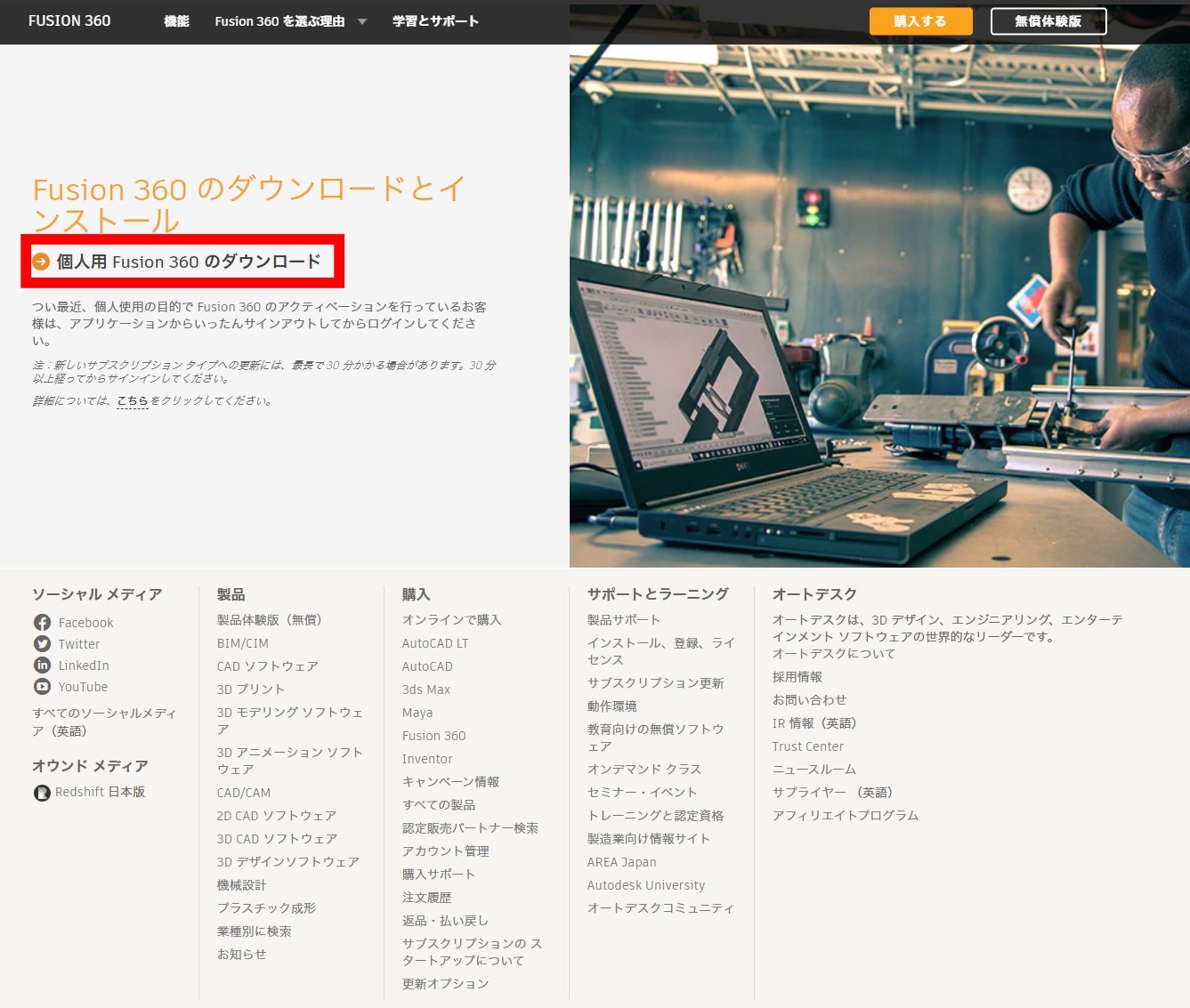
Task: Open the 3D モデリング ソフトウェア link
Action: (x=290, y=721)
